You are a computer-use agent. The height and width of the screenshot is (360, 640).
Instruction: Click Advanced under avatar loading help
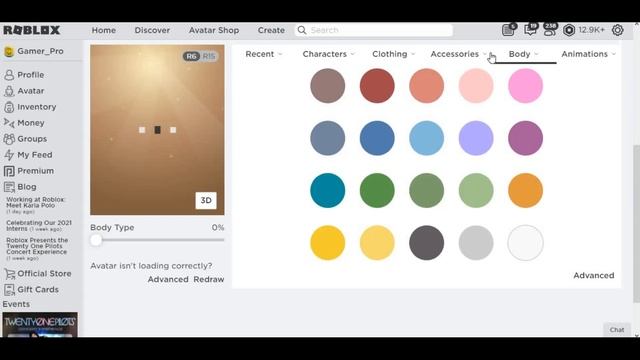pyautogui.click(x=168, y=280)
